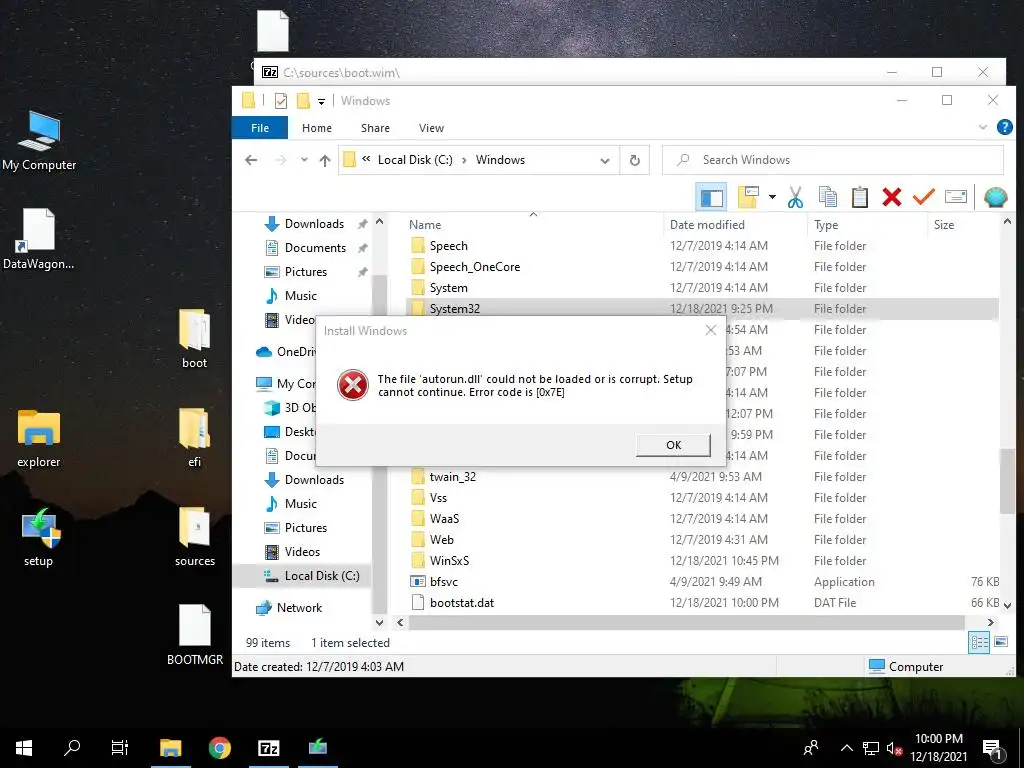Select the twain_32 folder

click(x=702, y=477)
